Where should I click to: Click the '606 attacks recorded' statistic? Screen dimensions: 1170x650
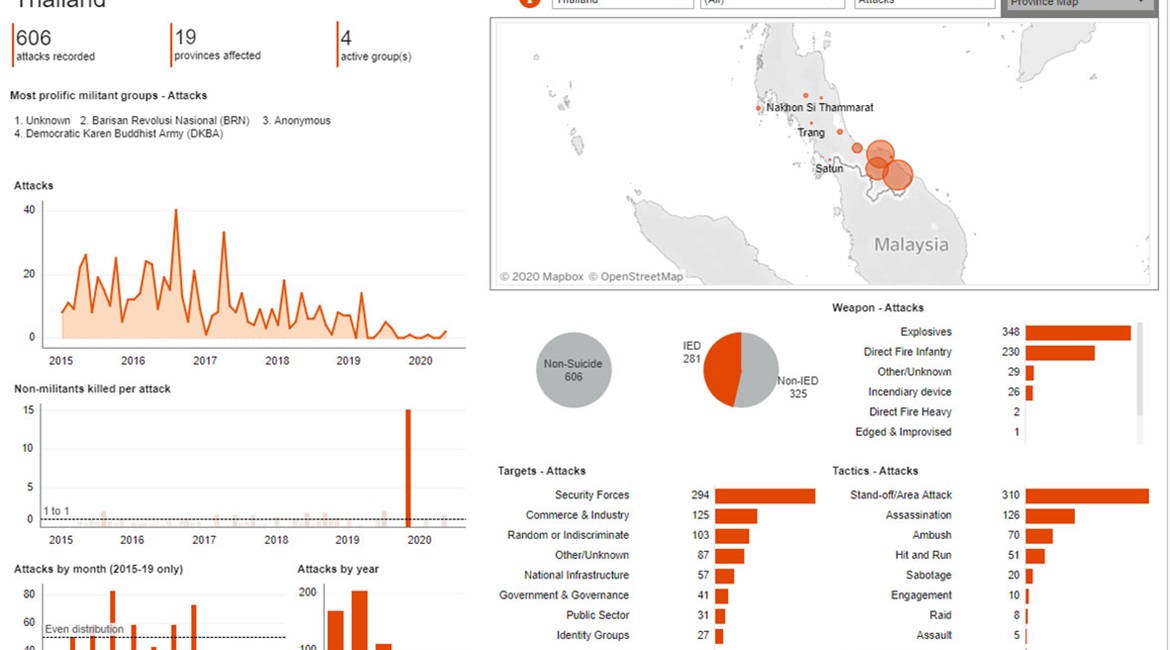coord(55,45)
